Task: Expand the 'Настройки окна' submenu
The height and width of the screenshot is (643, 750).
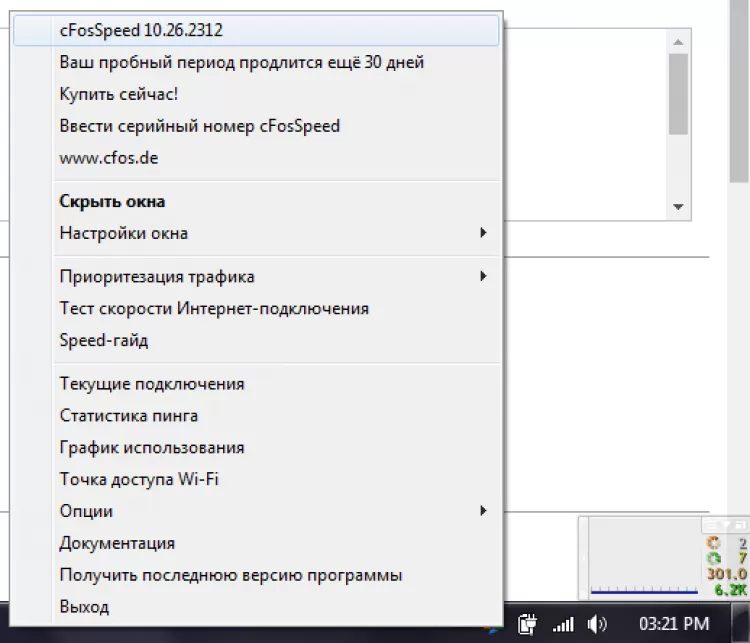Action: [256, 233]
